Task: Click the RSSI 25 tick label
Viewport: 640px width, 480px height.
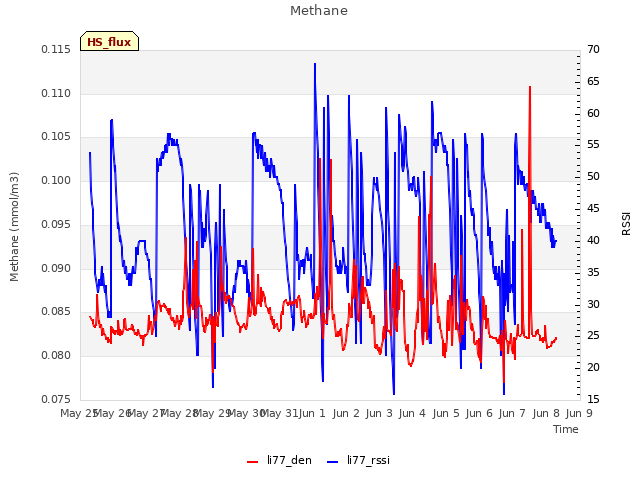Action: pos(593,336)
